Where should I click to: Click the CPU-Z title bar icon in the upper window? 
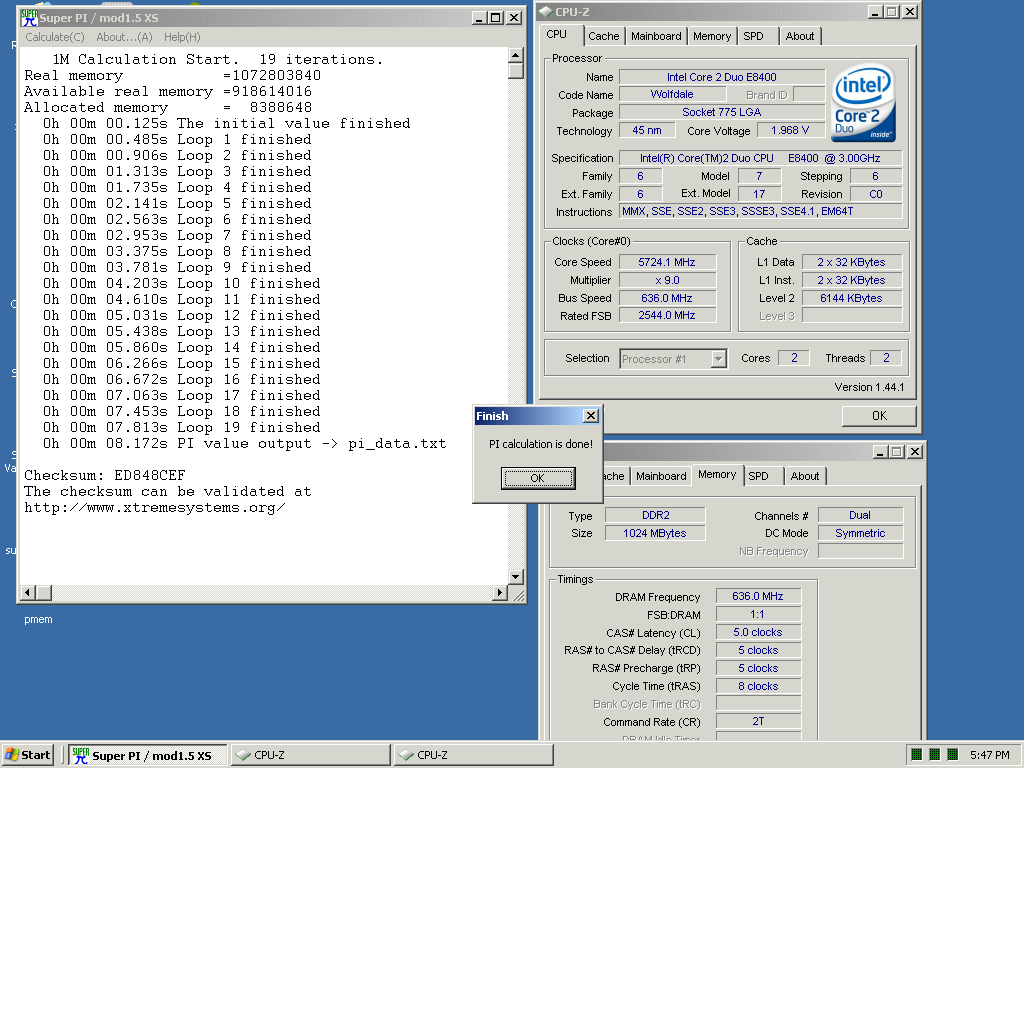click(x=546, y=12)
